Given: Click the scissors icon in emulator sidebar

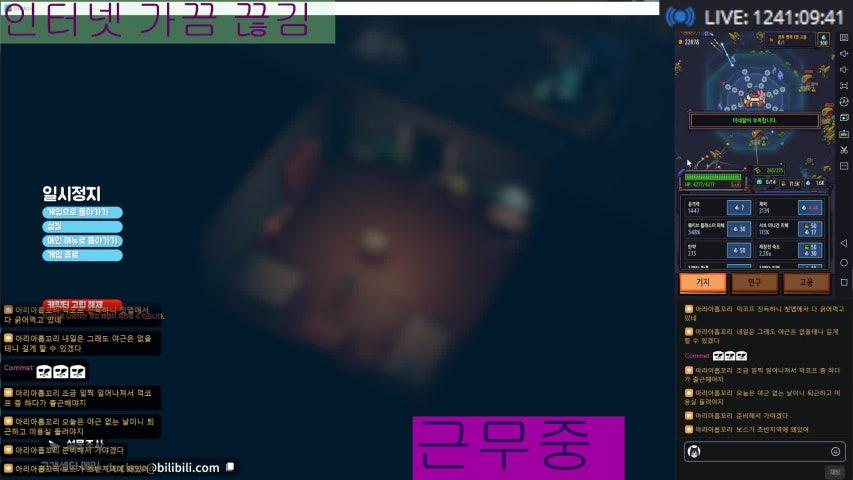Looking at the screenshot, I should [844, 150].
